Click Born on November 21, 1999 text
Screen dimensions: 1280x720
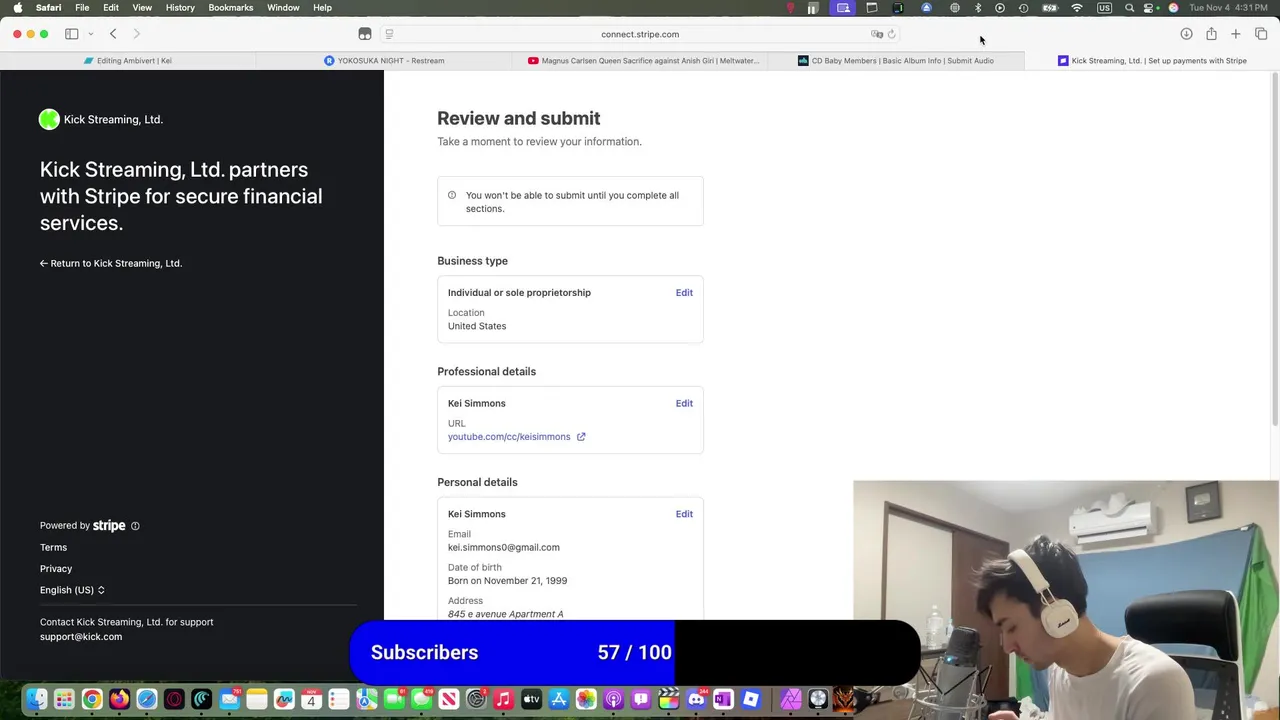(507, 581)
